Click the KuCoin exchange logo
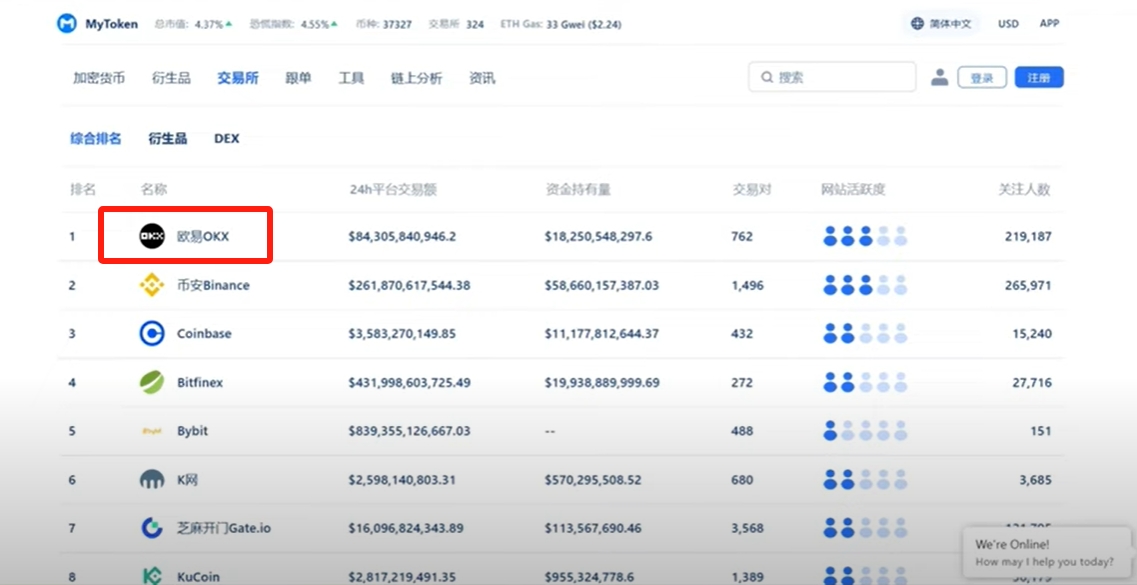 click(152, 577)
